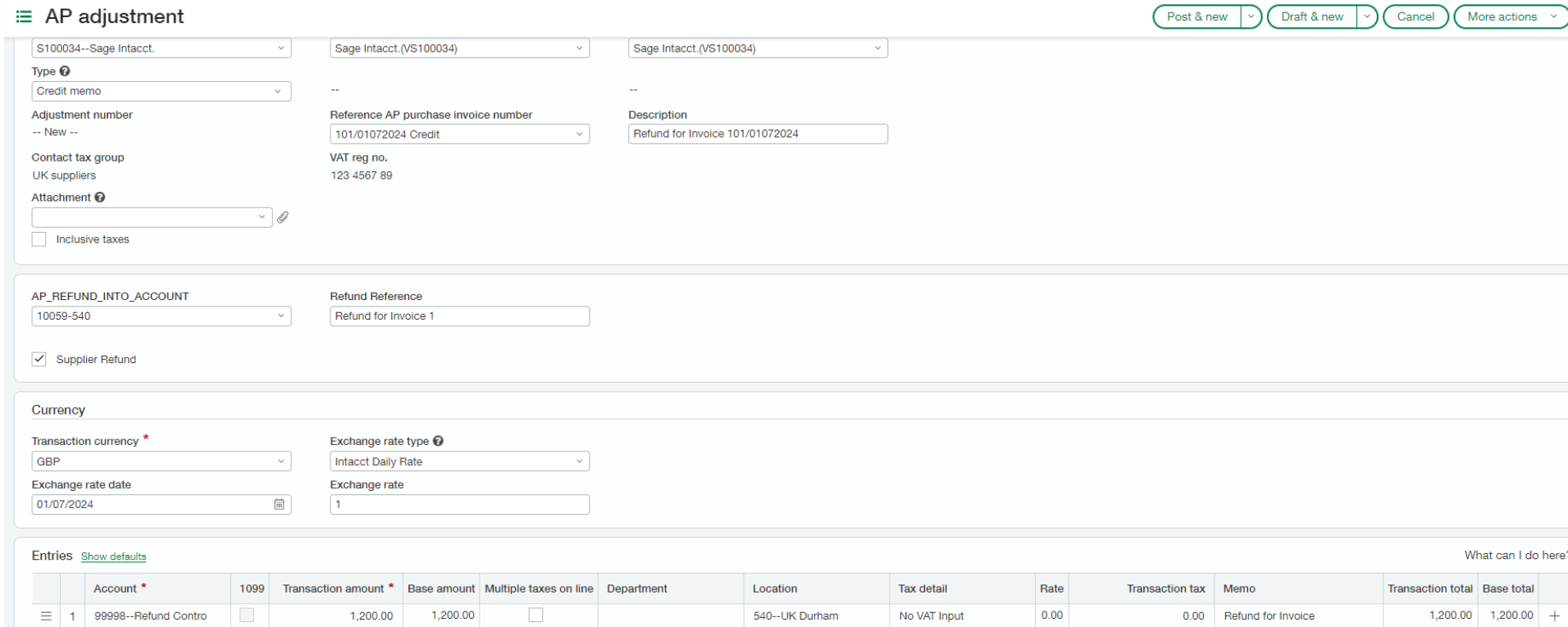Click the paperclip attach file icon
1568x627 pixels.
tap(283, 217)
